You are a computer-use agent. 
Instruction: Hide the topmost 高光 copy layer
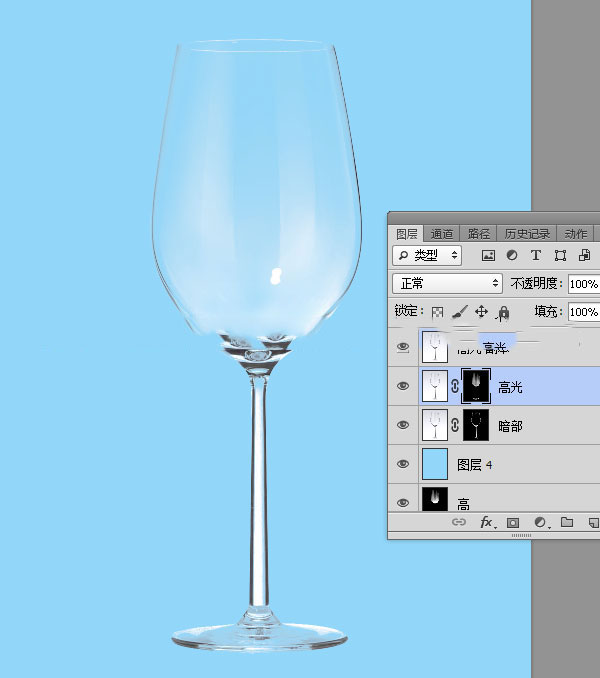[403, 347]
